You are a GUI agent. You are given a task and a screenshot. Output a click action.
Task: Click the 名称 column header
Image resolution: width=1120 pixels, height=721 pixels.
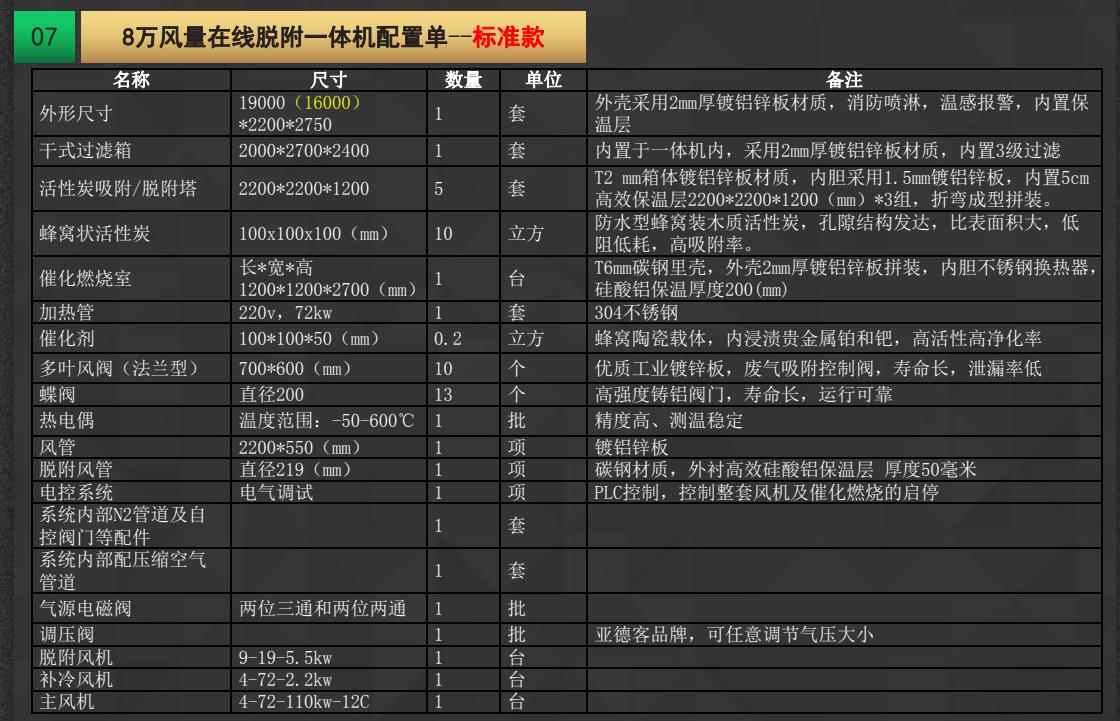(131, 81)
